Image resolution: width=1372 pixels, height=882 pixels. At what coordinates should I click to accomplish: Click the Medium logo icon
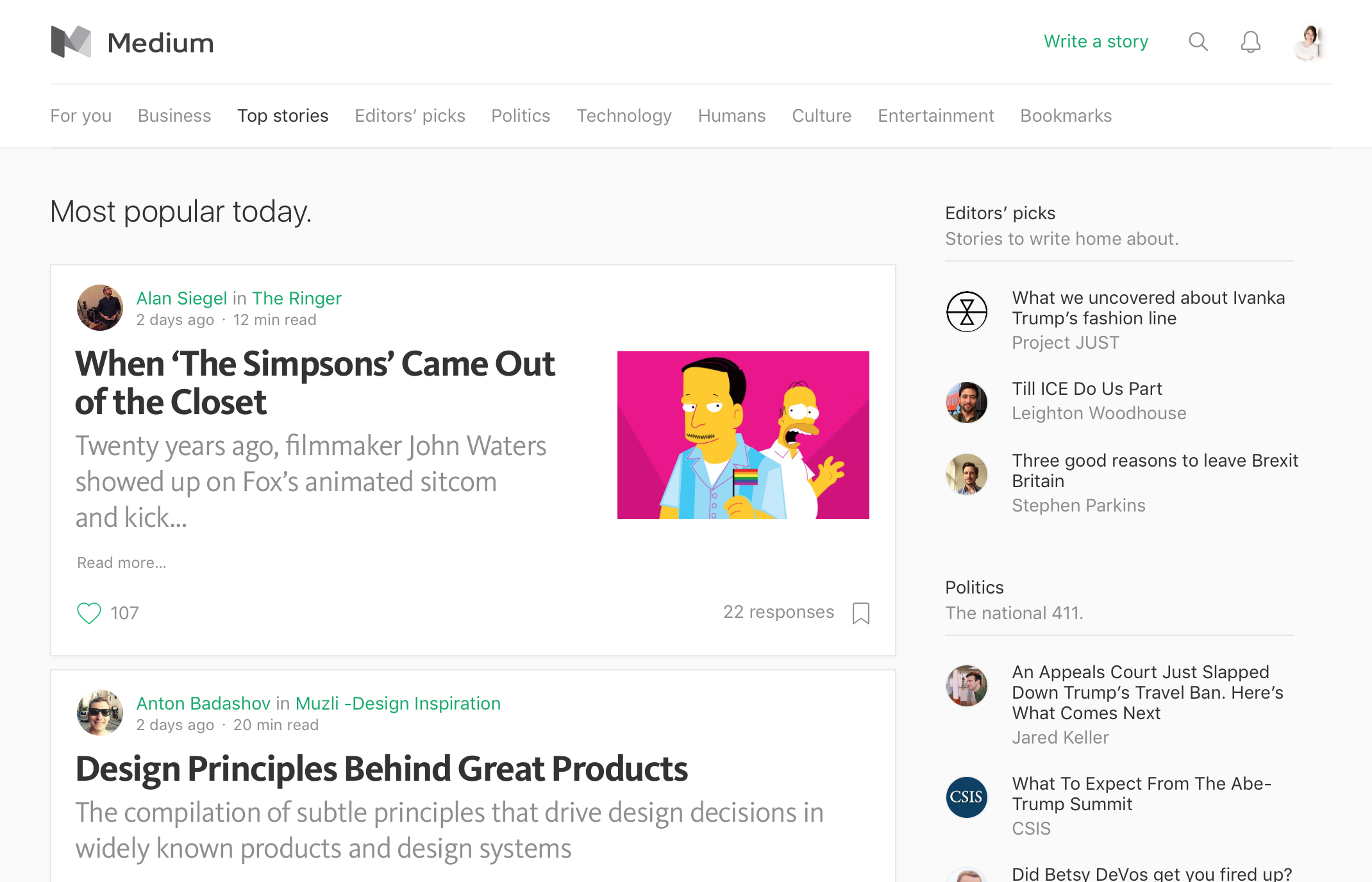(x=71, y=41)
